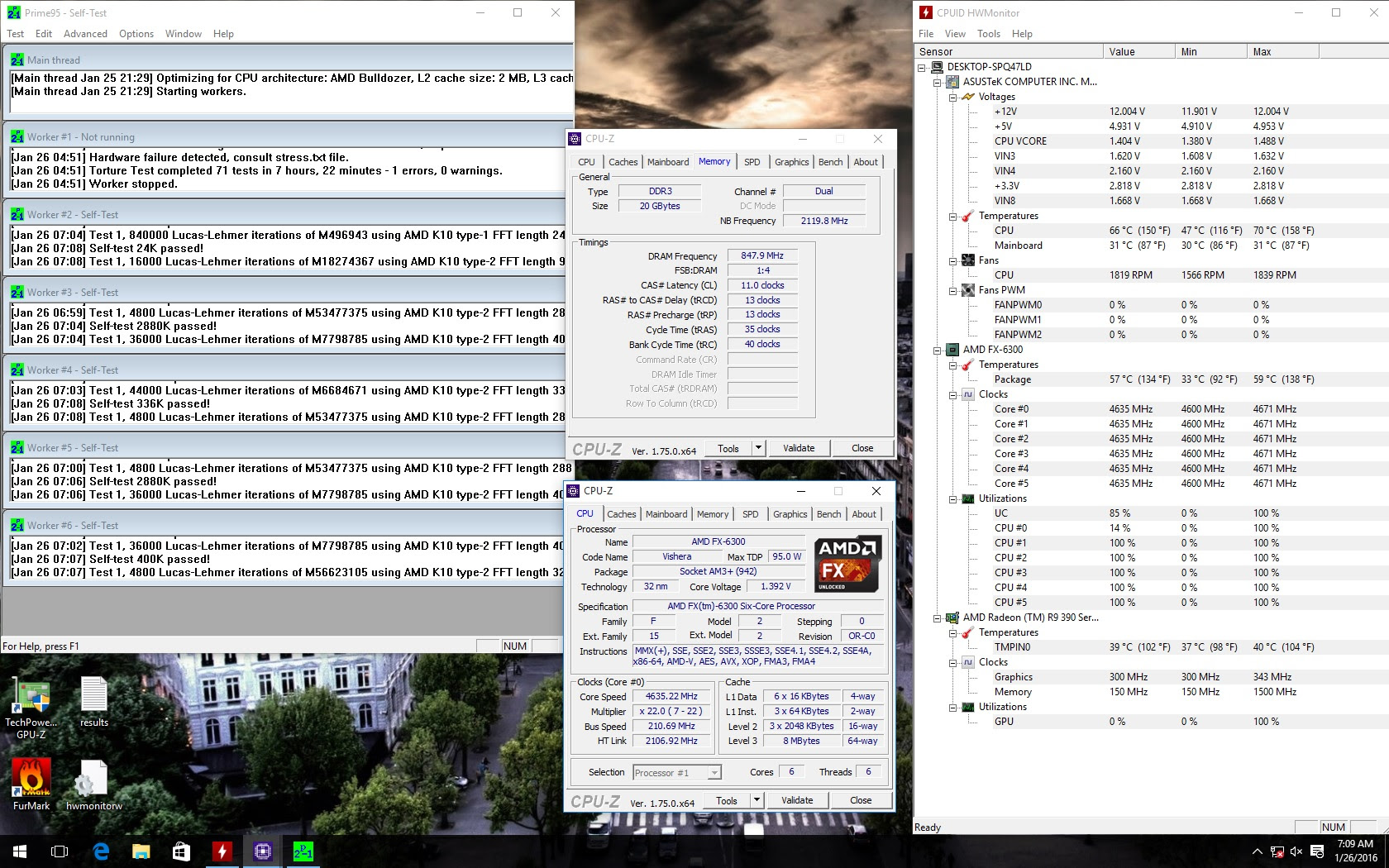Click Tools button in the lower CPU-Z
The height and width of the screenshot is (868, 1389).
pyautogui.click(x=727, y=800)
